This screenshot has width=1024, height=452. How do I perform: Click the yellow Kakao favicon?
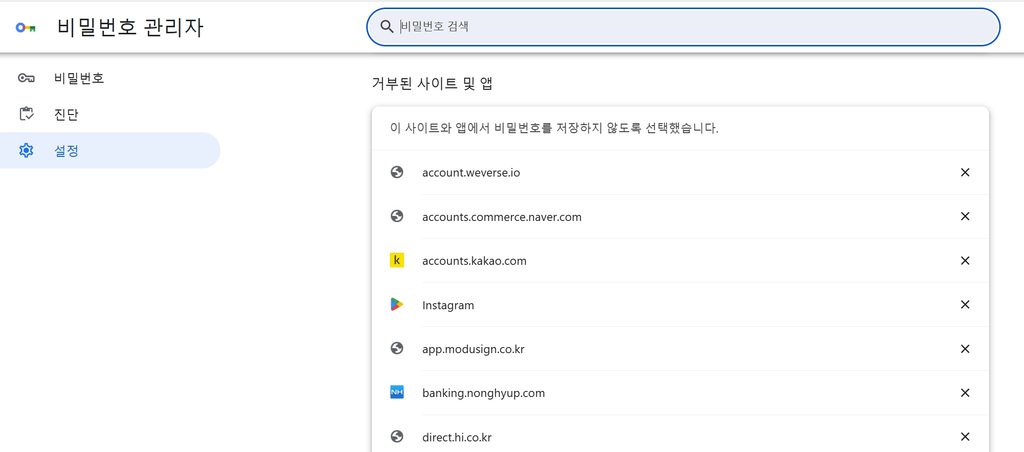[x=396, y=261]
